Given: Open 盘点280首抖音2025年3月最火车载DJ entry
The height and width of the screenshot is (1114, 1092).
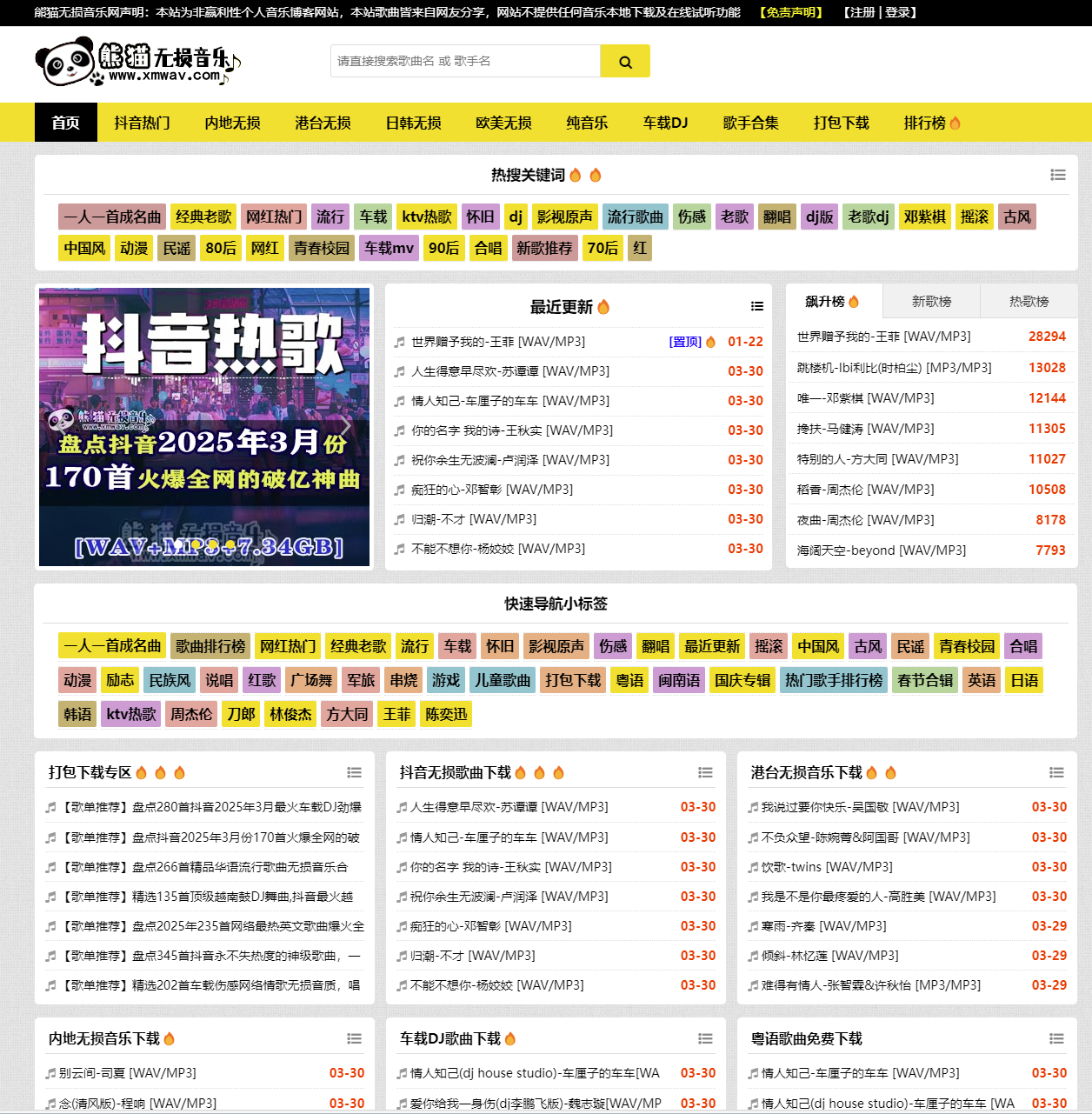Looking at the screenshot, I should 212,807.
